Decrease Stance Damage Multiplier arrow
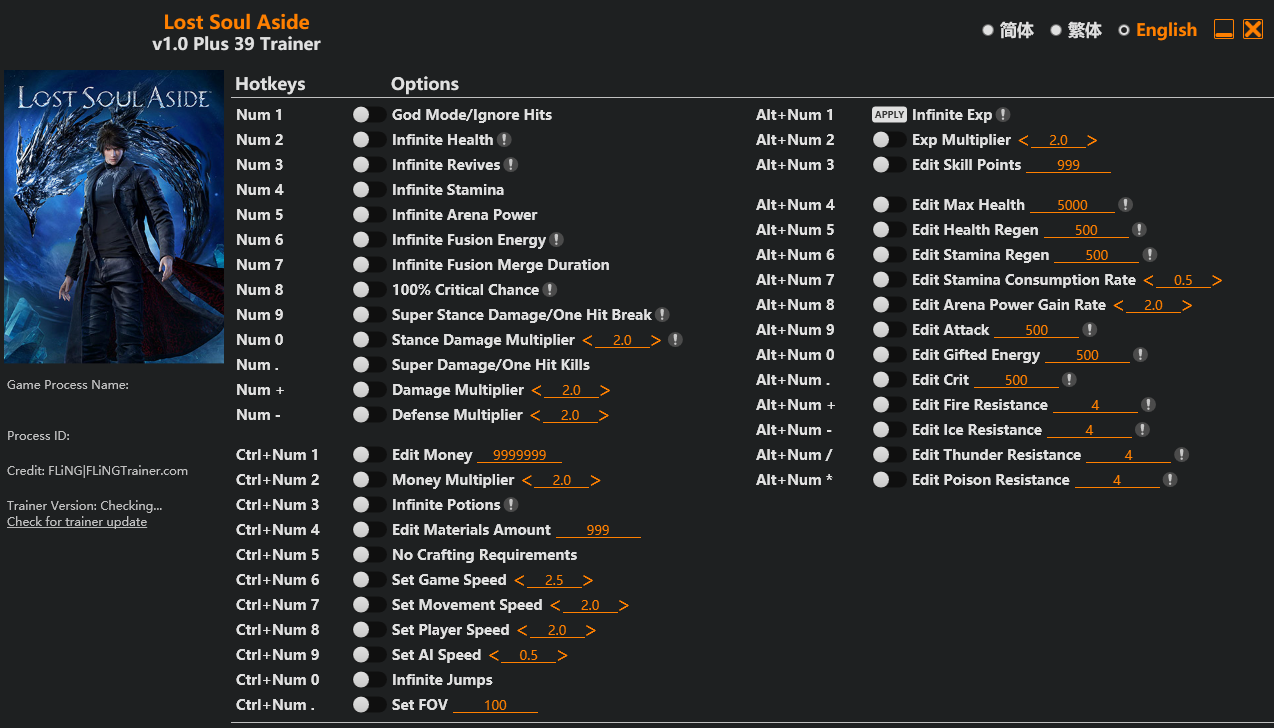 tap(587, 341)
